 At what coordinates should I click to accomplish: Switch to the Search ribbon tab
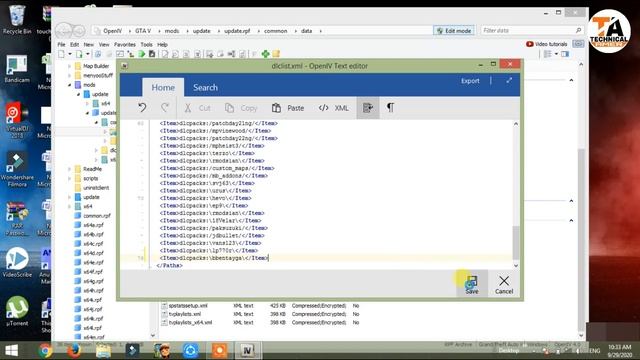205,87
